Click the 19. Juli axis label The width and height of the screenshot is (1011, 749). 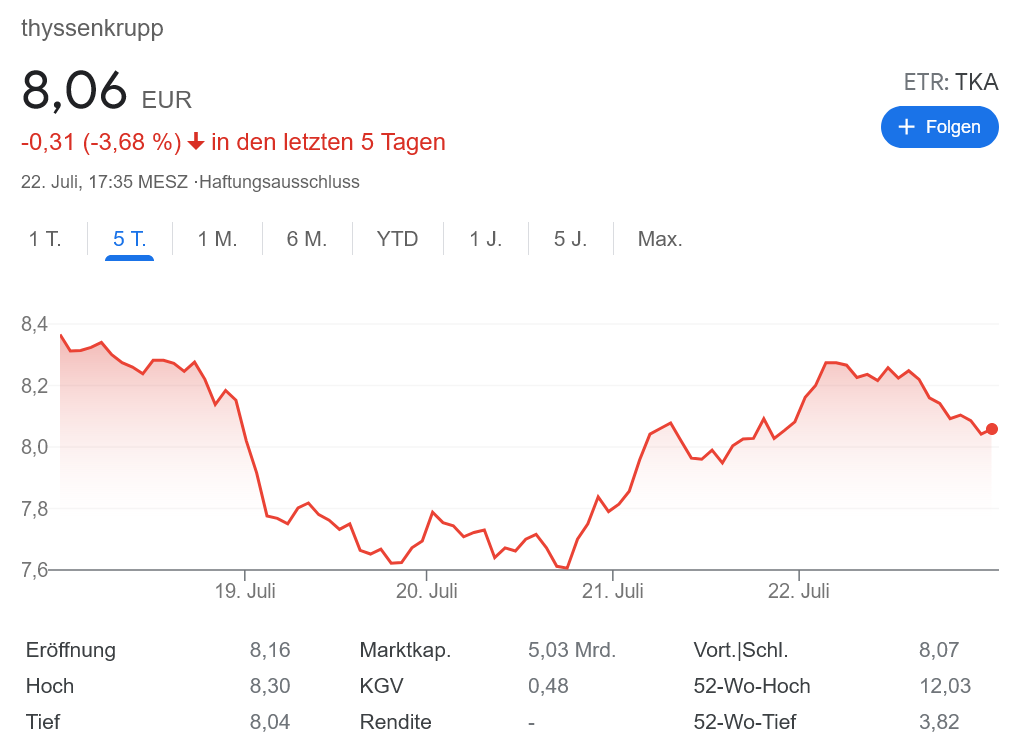[245, 591]
